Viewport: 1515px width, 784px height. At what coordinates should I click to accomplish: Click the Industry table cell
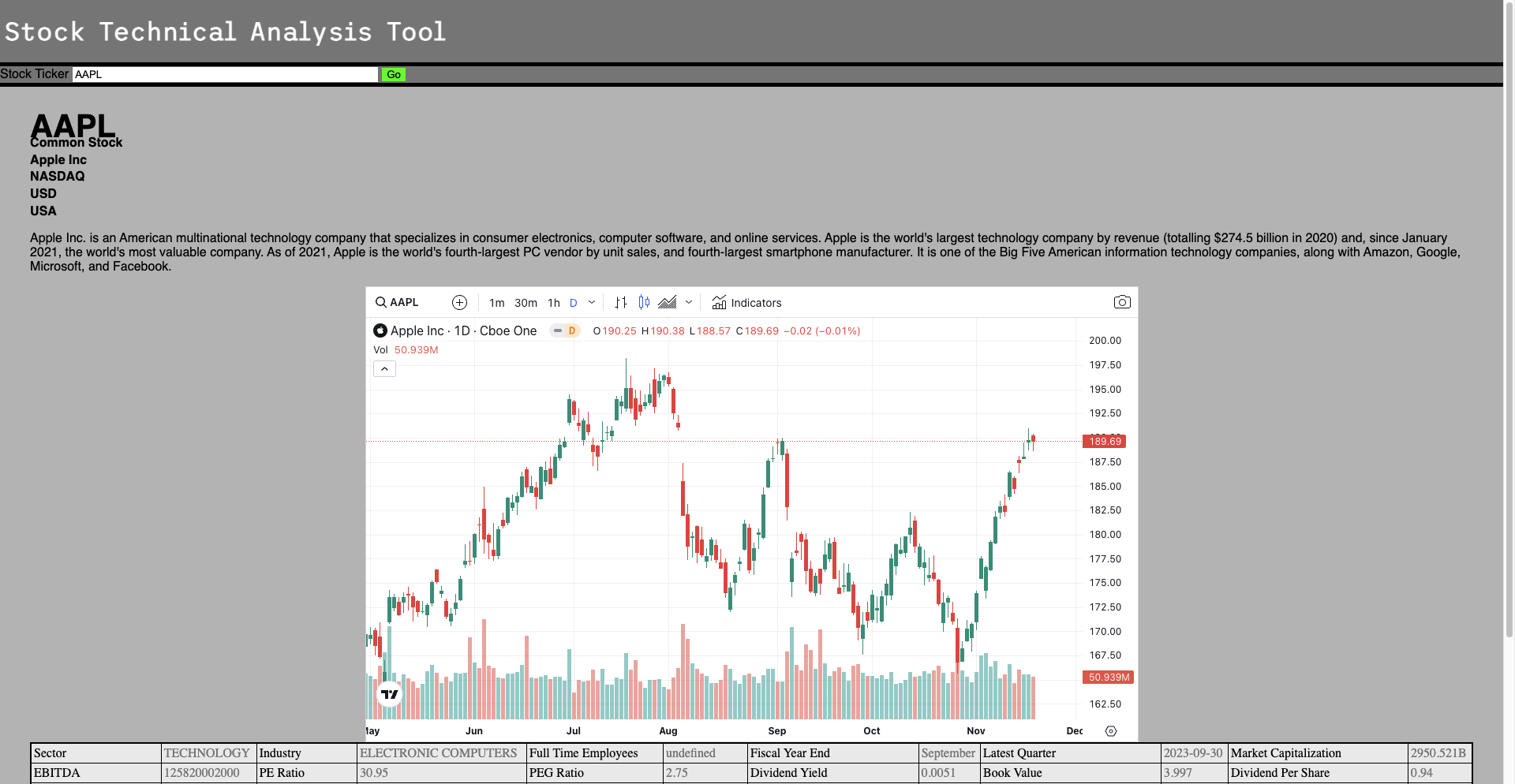coord(307,753)
